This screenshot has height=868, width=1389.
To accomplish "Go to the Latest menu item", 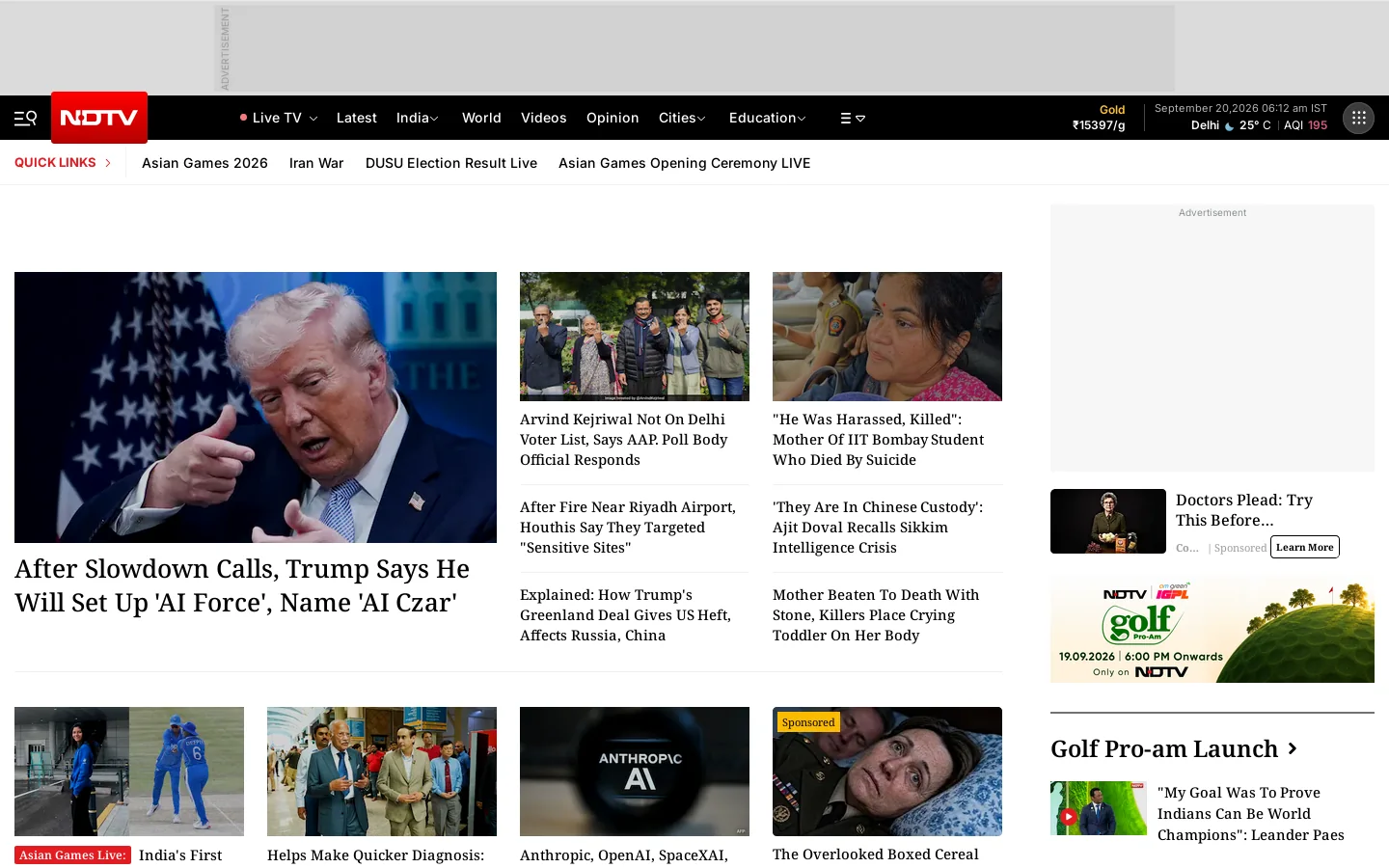I will pos(357,118).
